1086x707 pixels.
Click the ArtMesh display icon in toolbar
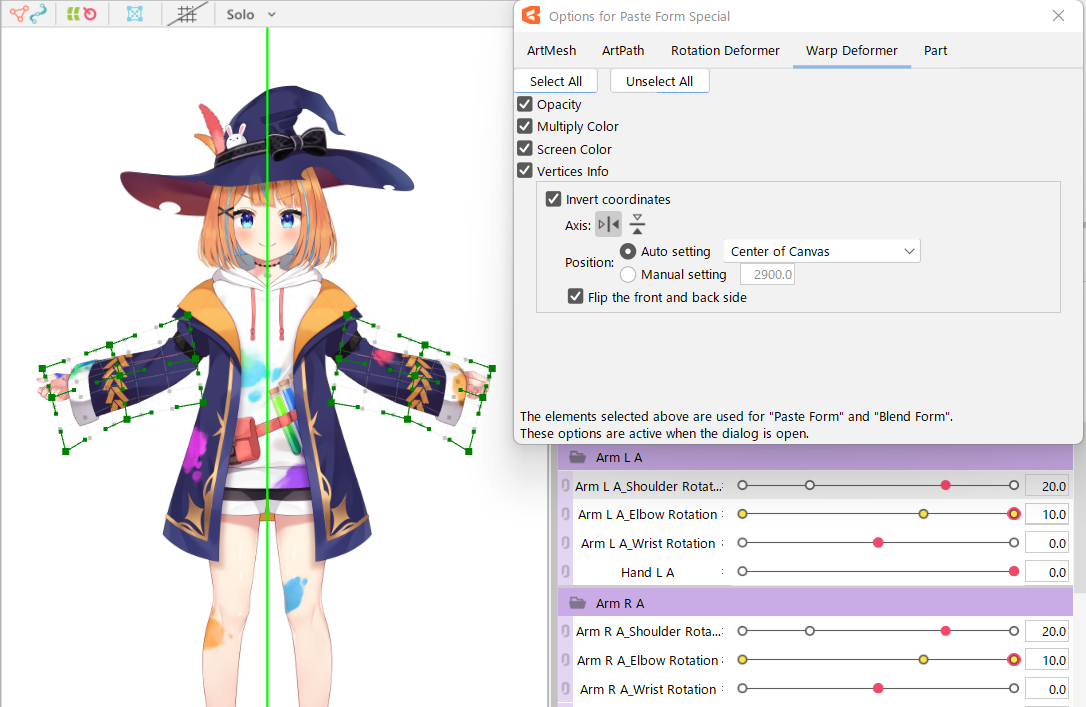[19, 14]
